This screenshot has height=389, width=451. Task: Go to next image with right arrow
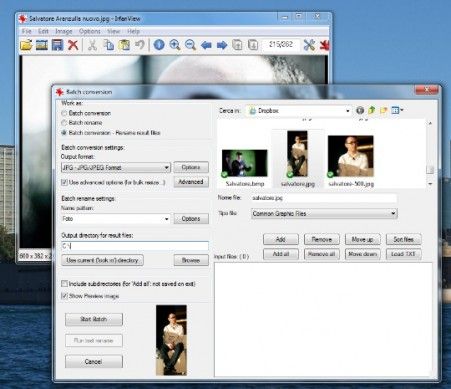point(222,45)
